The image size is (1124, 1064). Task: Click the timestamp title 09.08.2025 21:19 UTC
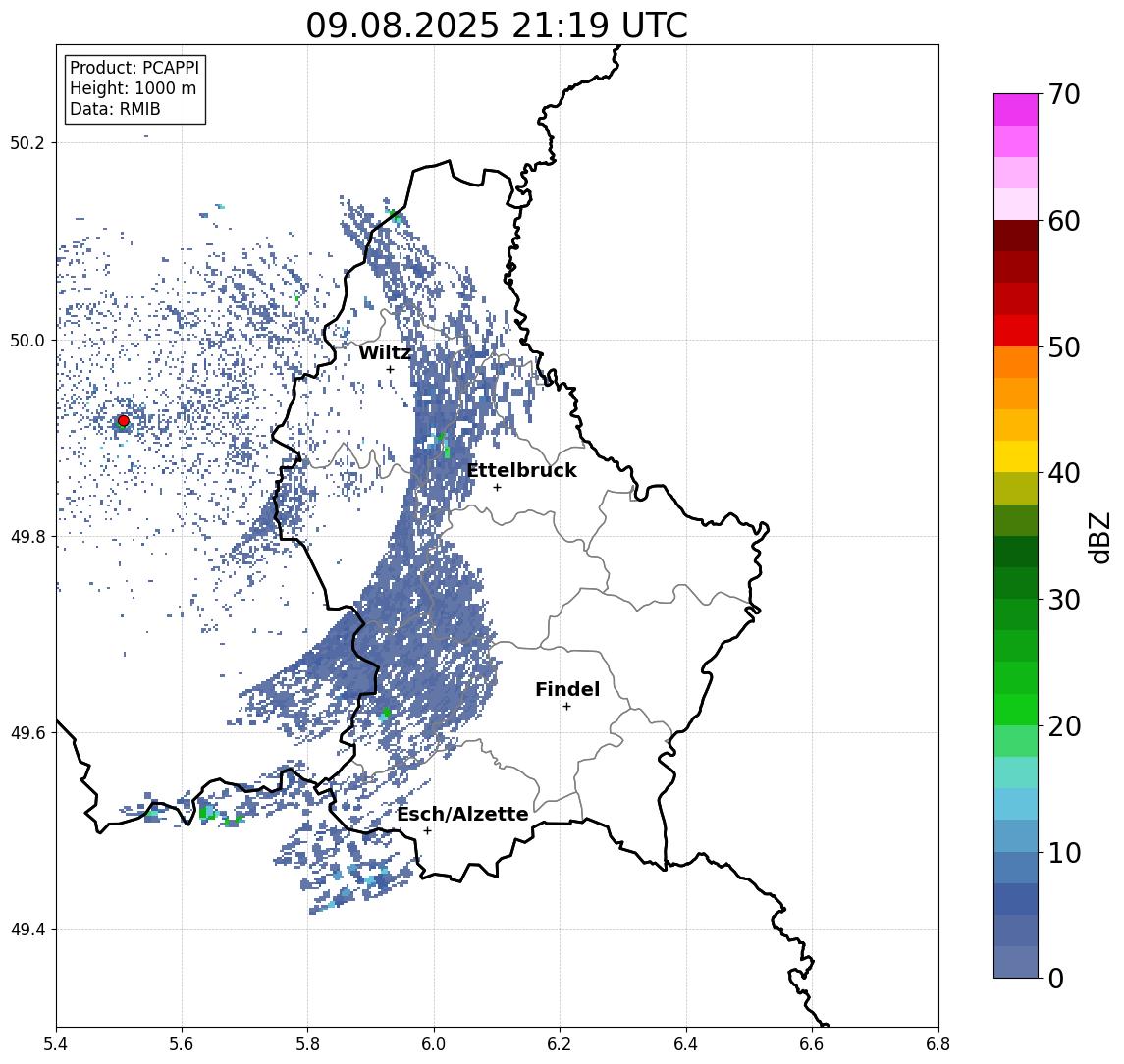(x=497, y=26)
